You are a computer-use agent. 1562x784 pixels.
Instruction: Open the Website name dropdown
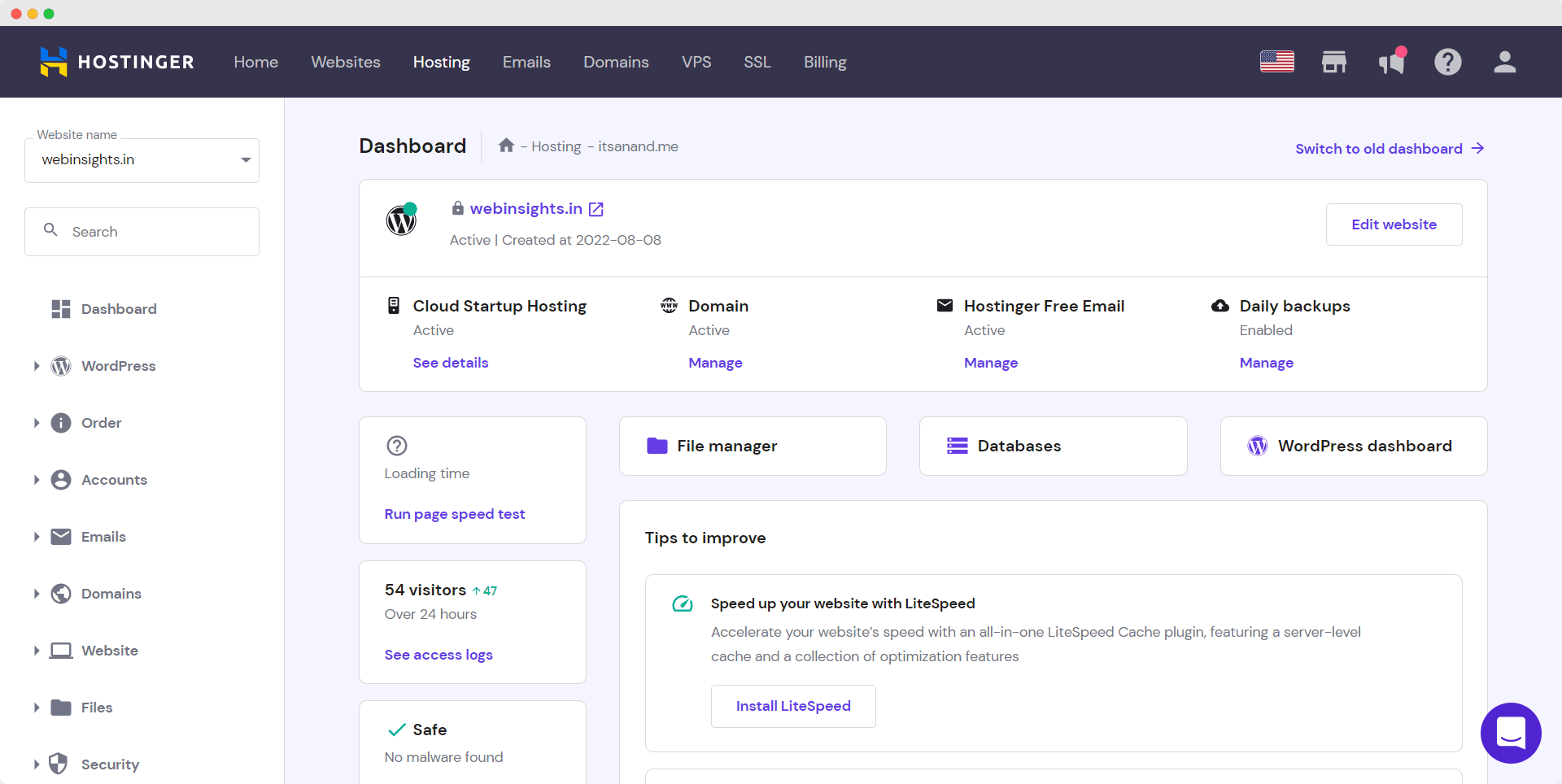point(142,160)
